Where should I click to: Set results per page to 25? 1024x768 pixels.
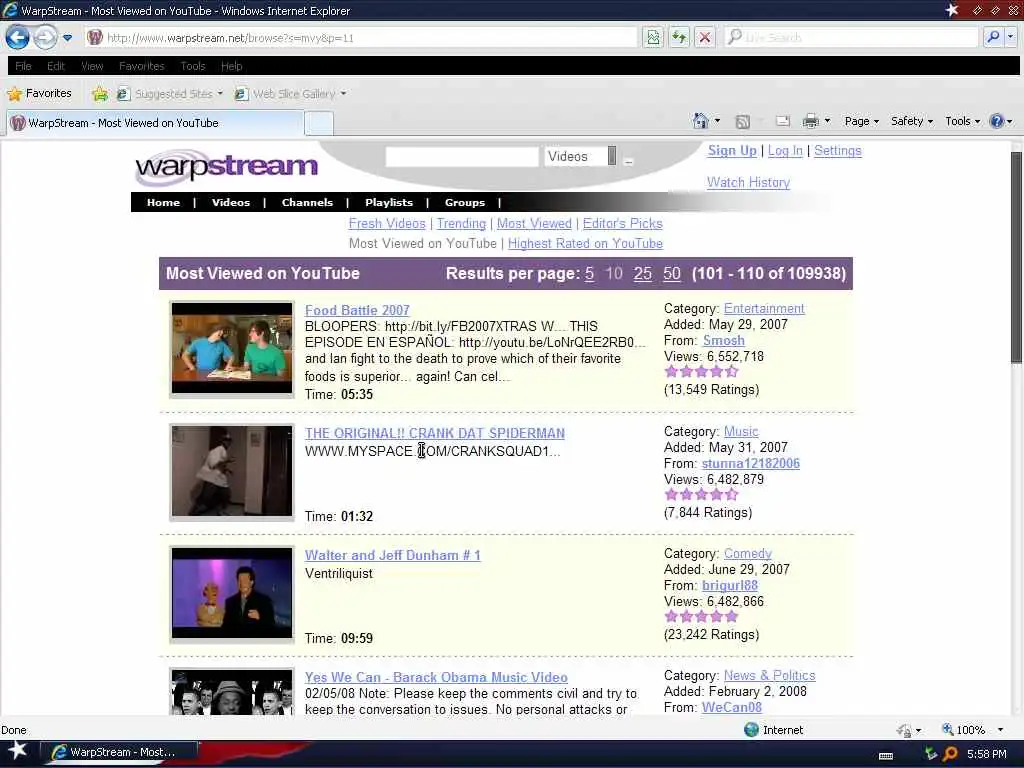pyautogui.click(x=643, y=274)
